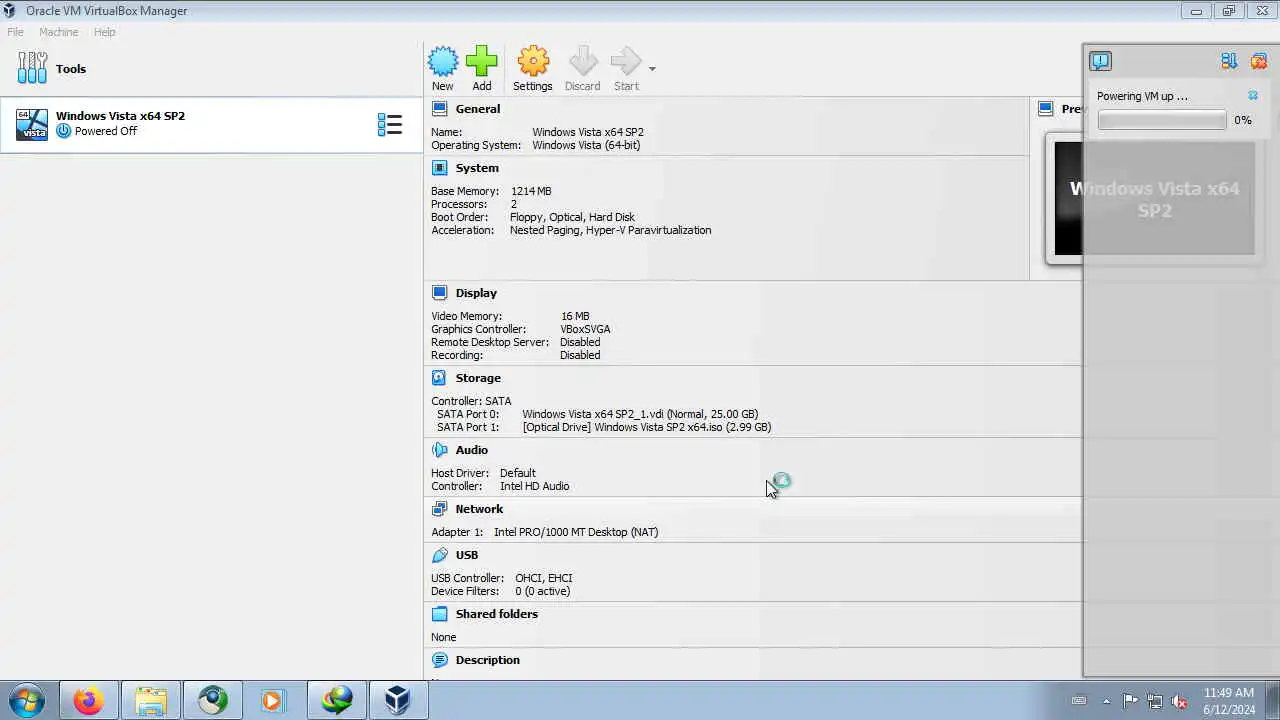Click the Preview section monitor icon

click(x=1045, y=109)
